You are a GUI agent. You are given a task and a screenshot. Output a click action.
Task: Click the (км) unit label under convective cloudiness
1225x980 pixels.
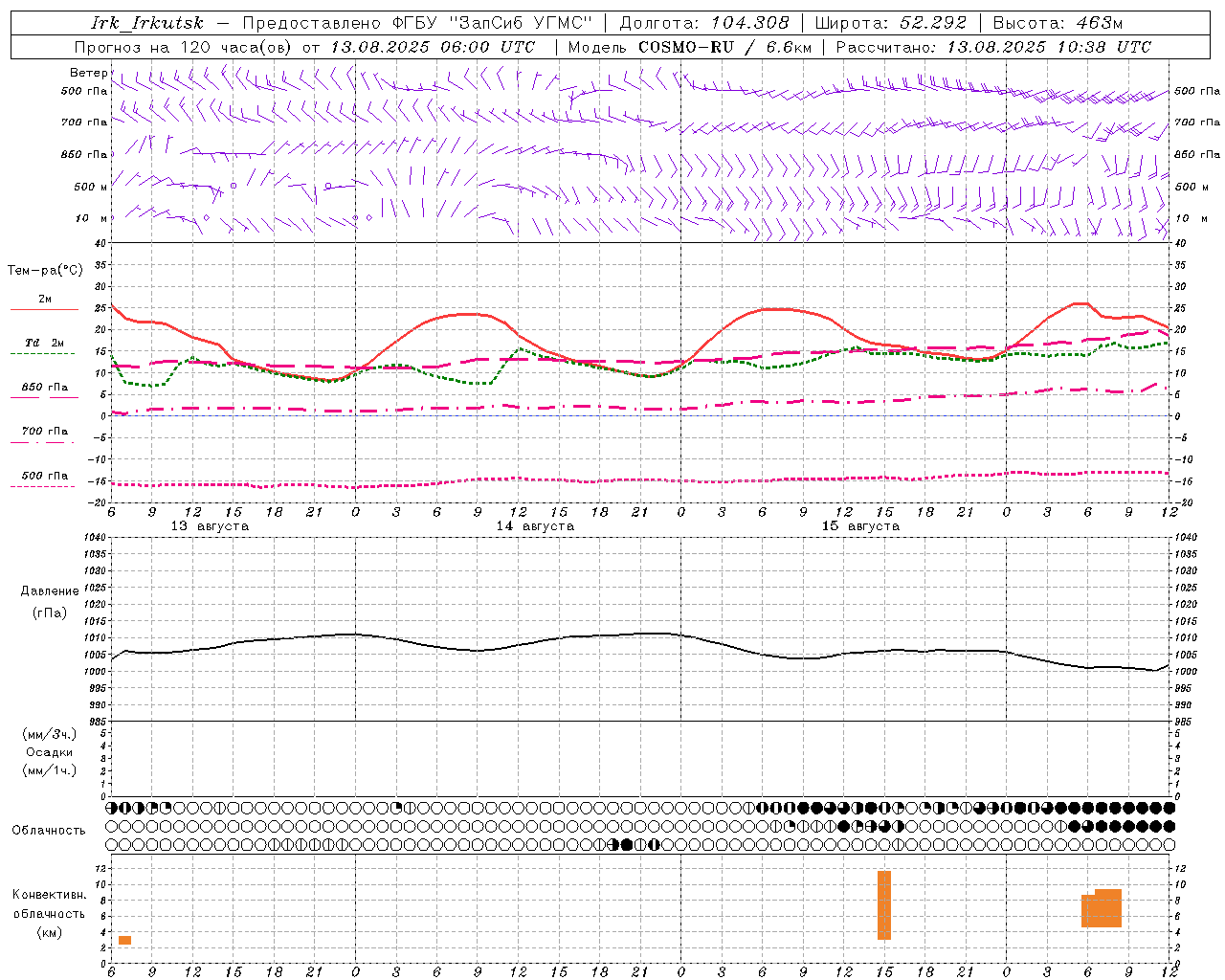click(x=50, y=933)
